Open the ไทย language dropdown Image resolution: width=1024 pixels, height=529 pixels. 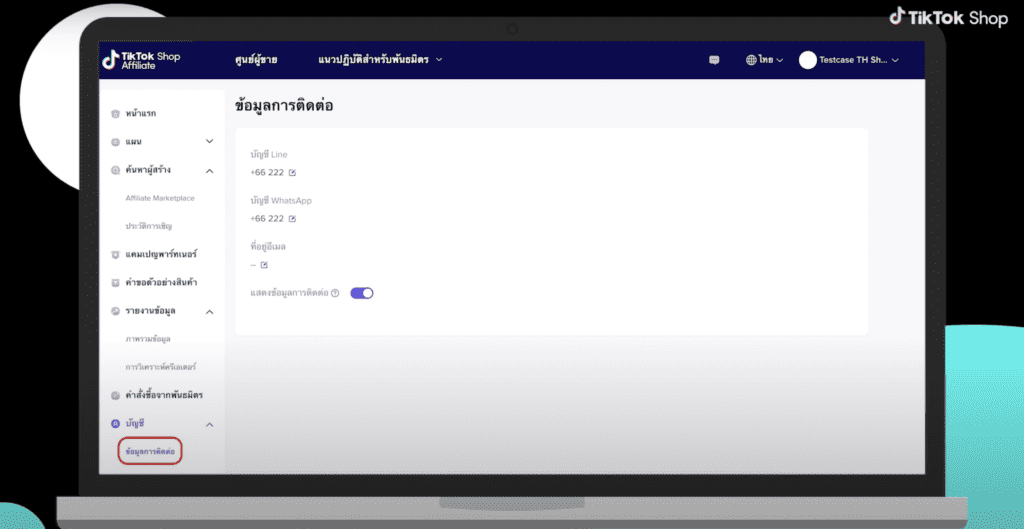[x=765, y=60]
